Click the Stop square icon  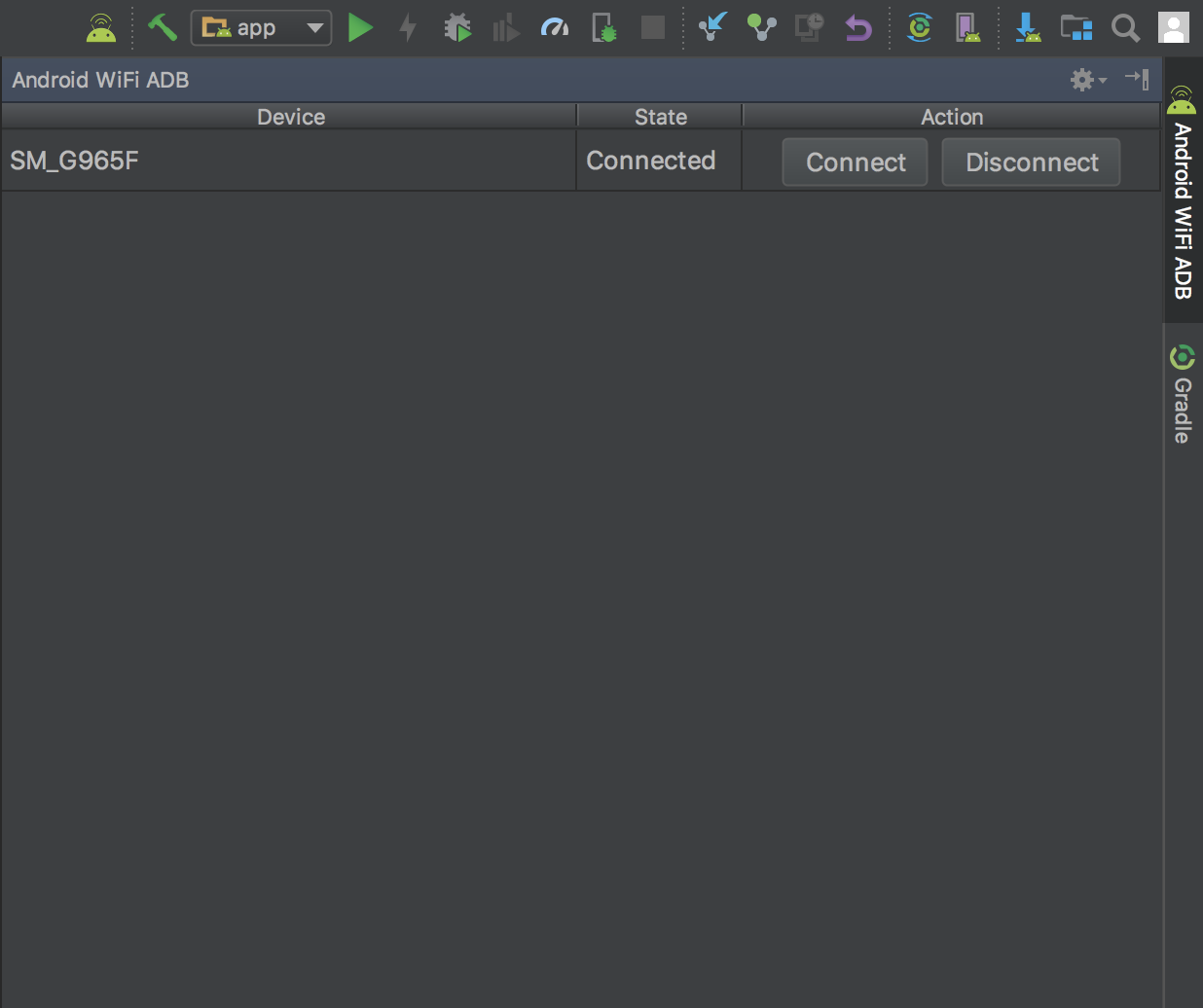coord(653,27)
